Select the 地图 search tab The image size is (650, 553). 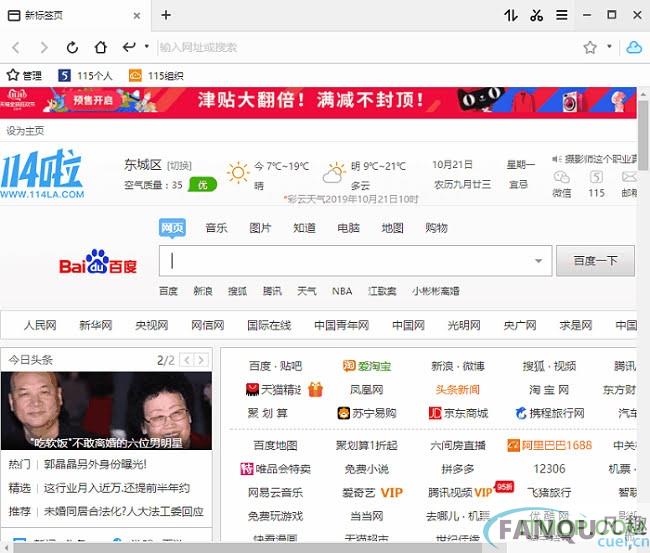pos(392,228)
